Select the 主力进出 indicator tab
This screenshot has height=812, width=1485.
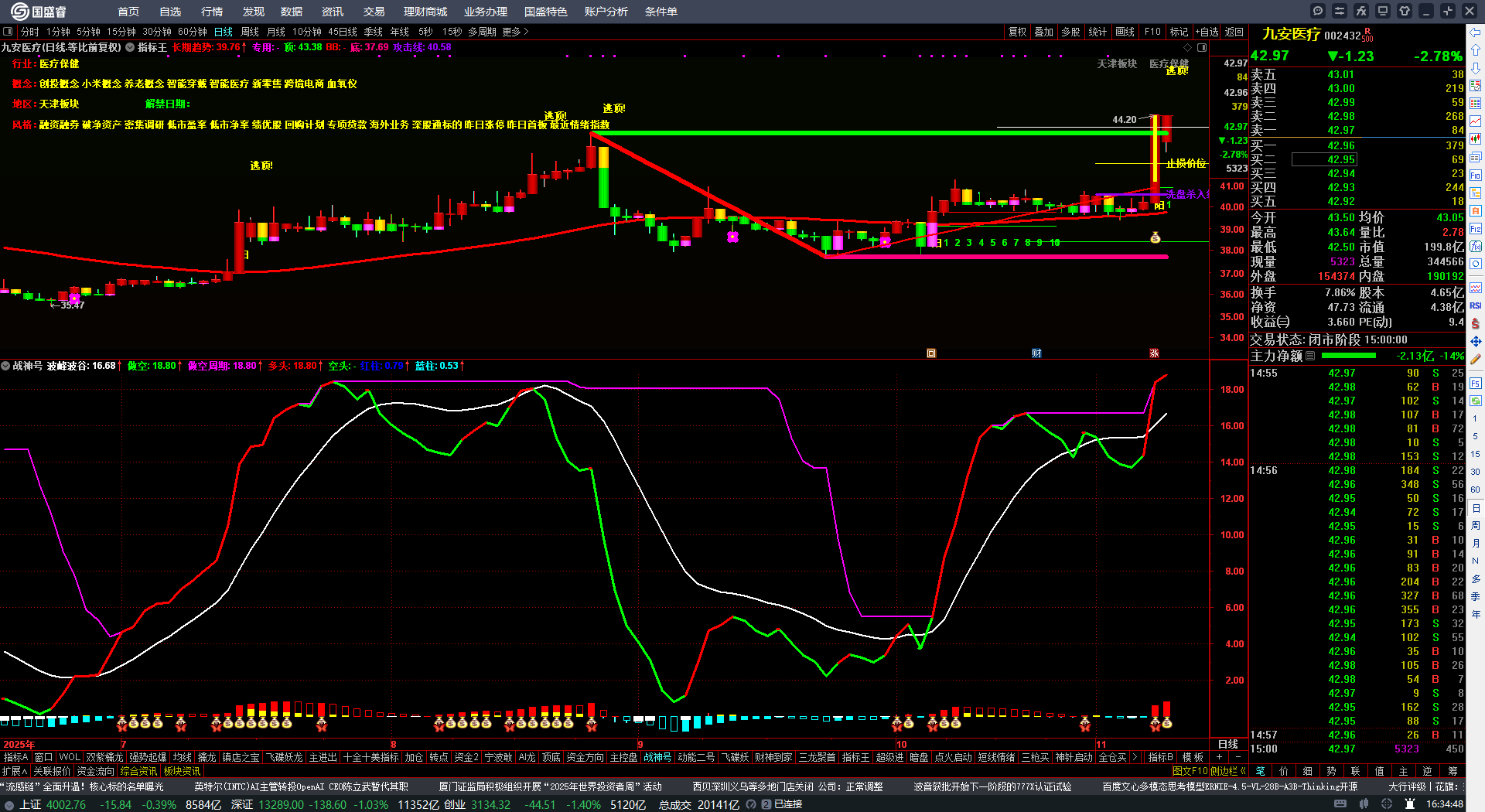[x=323, y=757]
